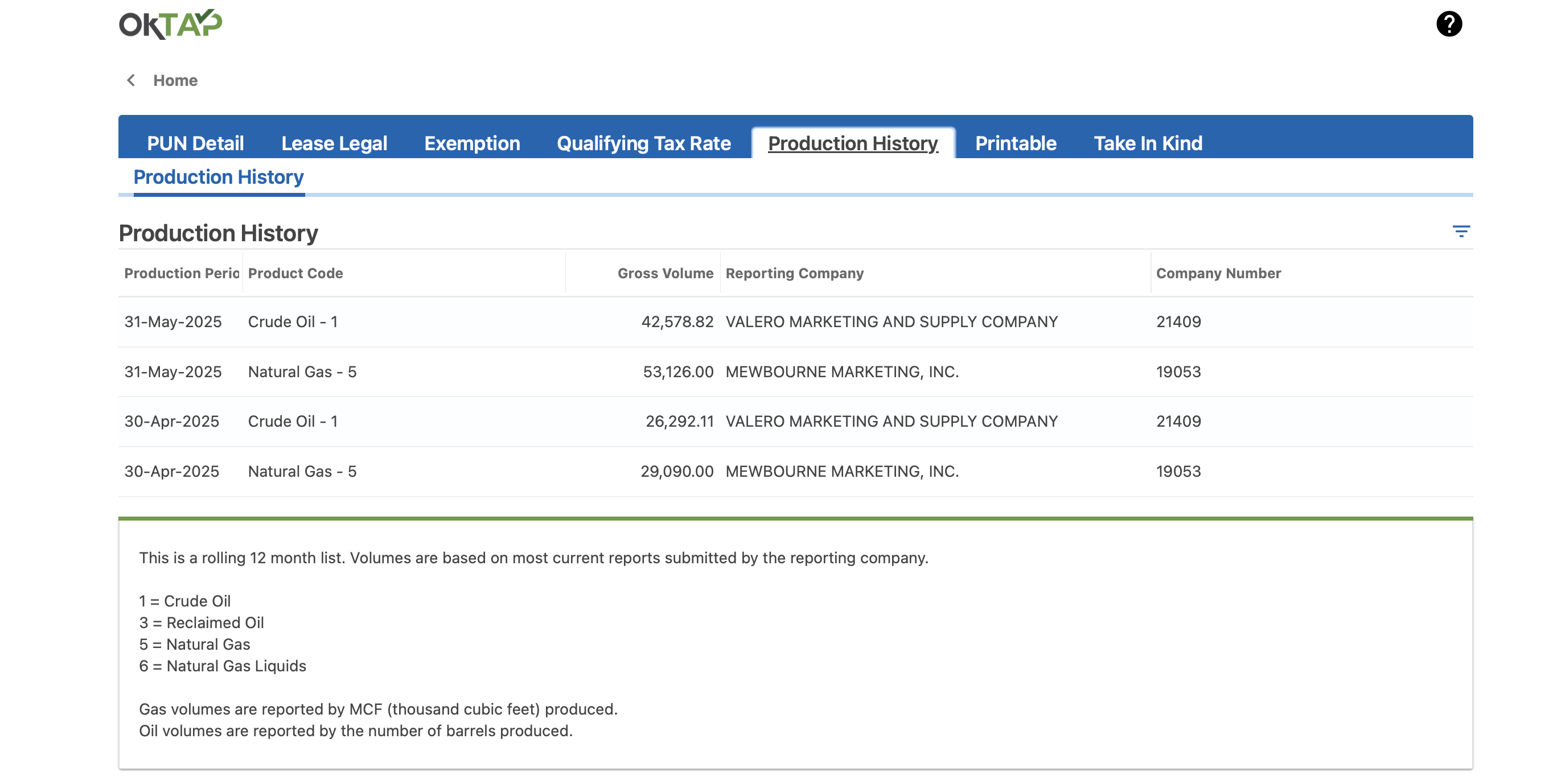The image size is (1553, 784).
Task: Open the Take In Kind tab
Action: click(x=1147, y=143)
